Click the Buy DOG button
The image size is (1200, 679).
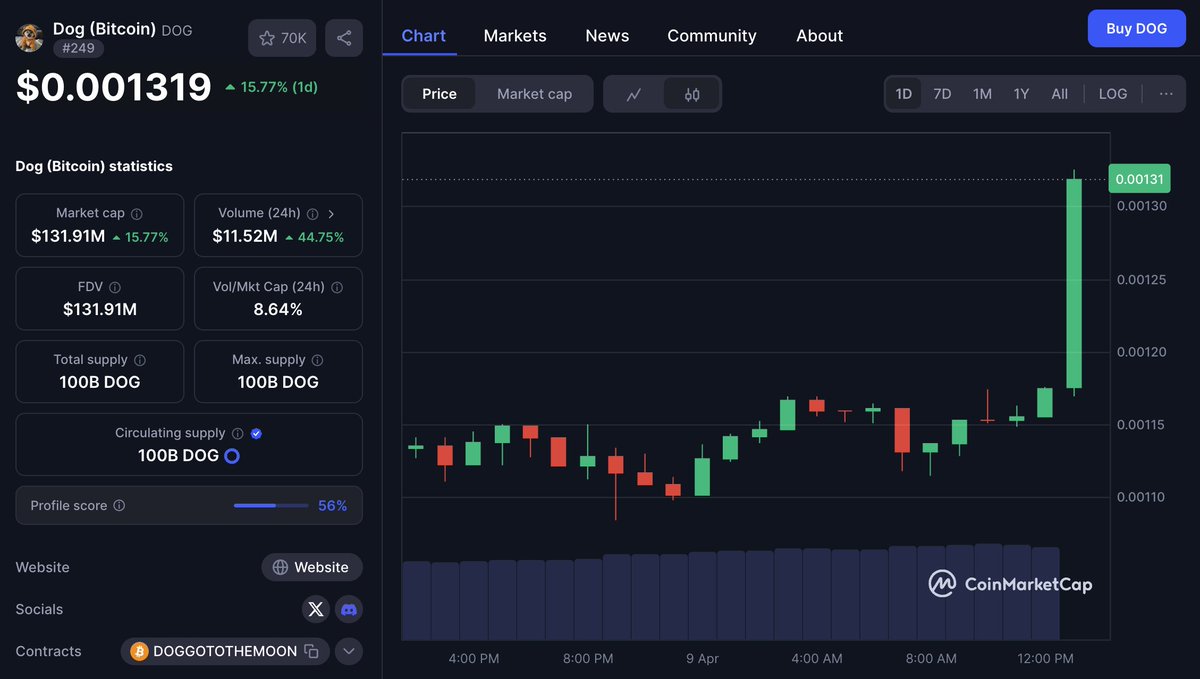click(x=1137, y=28)
